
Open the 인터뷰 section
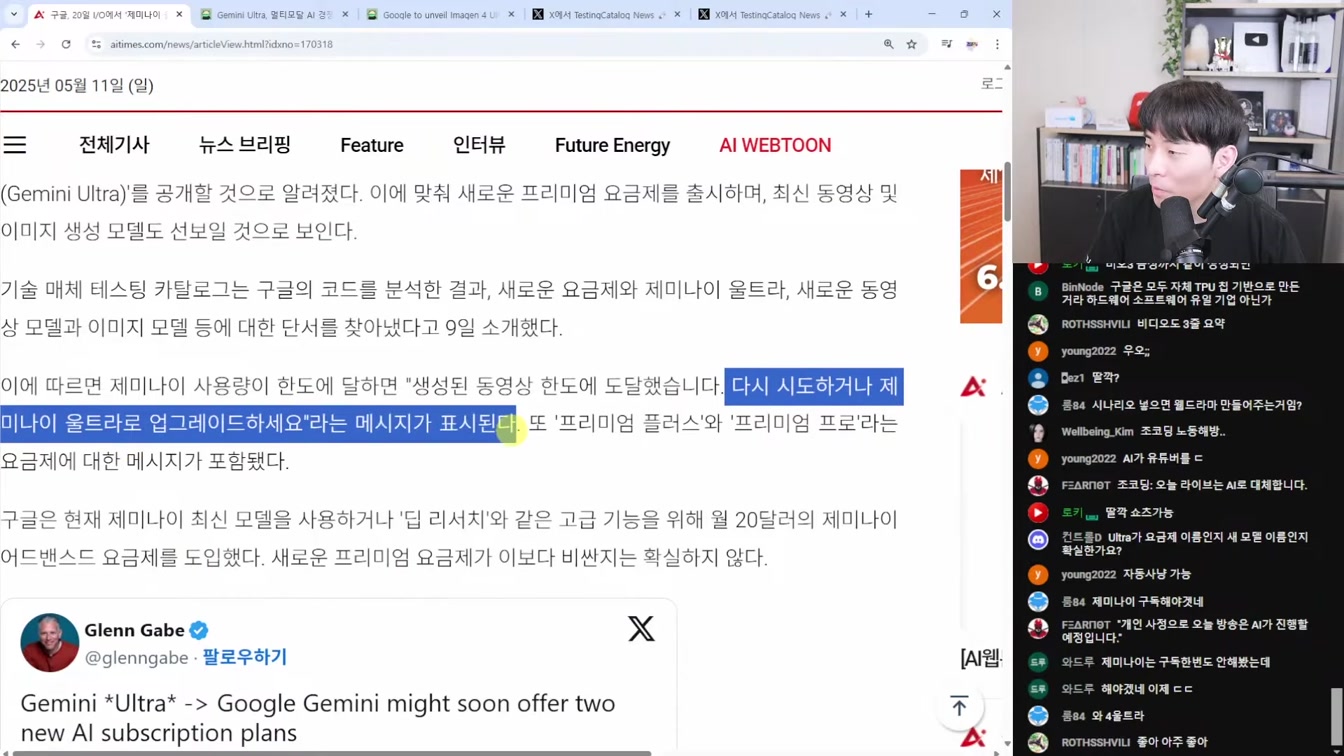point(479,145)
